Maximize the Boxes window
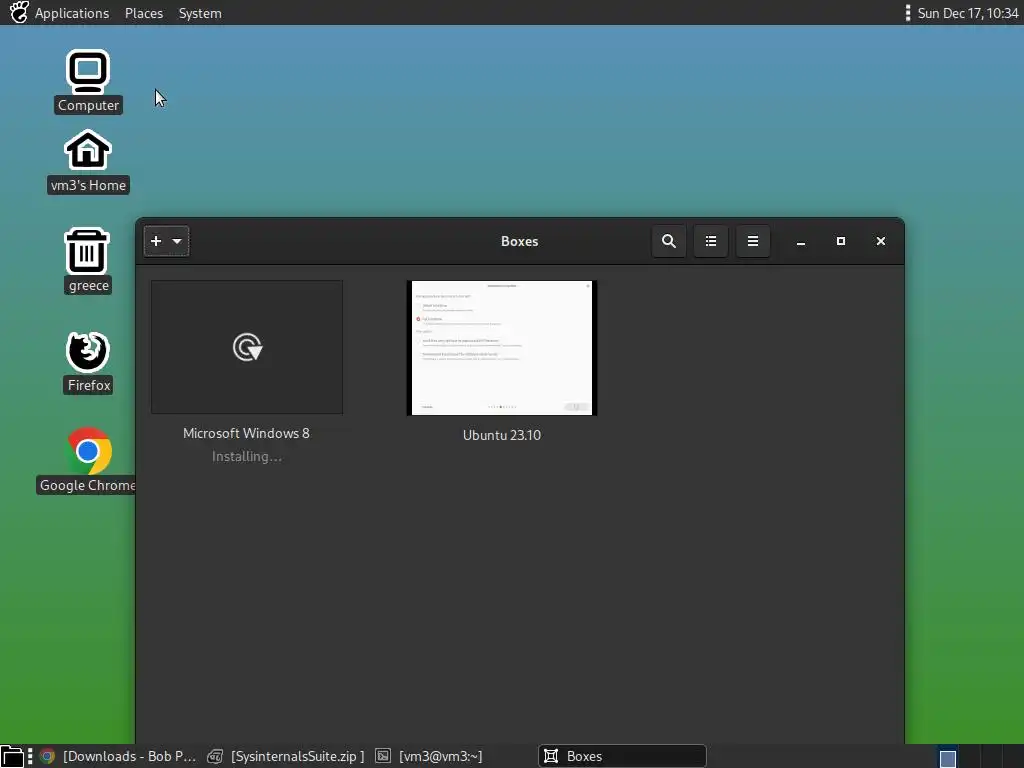 point(840,241)
